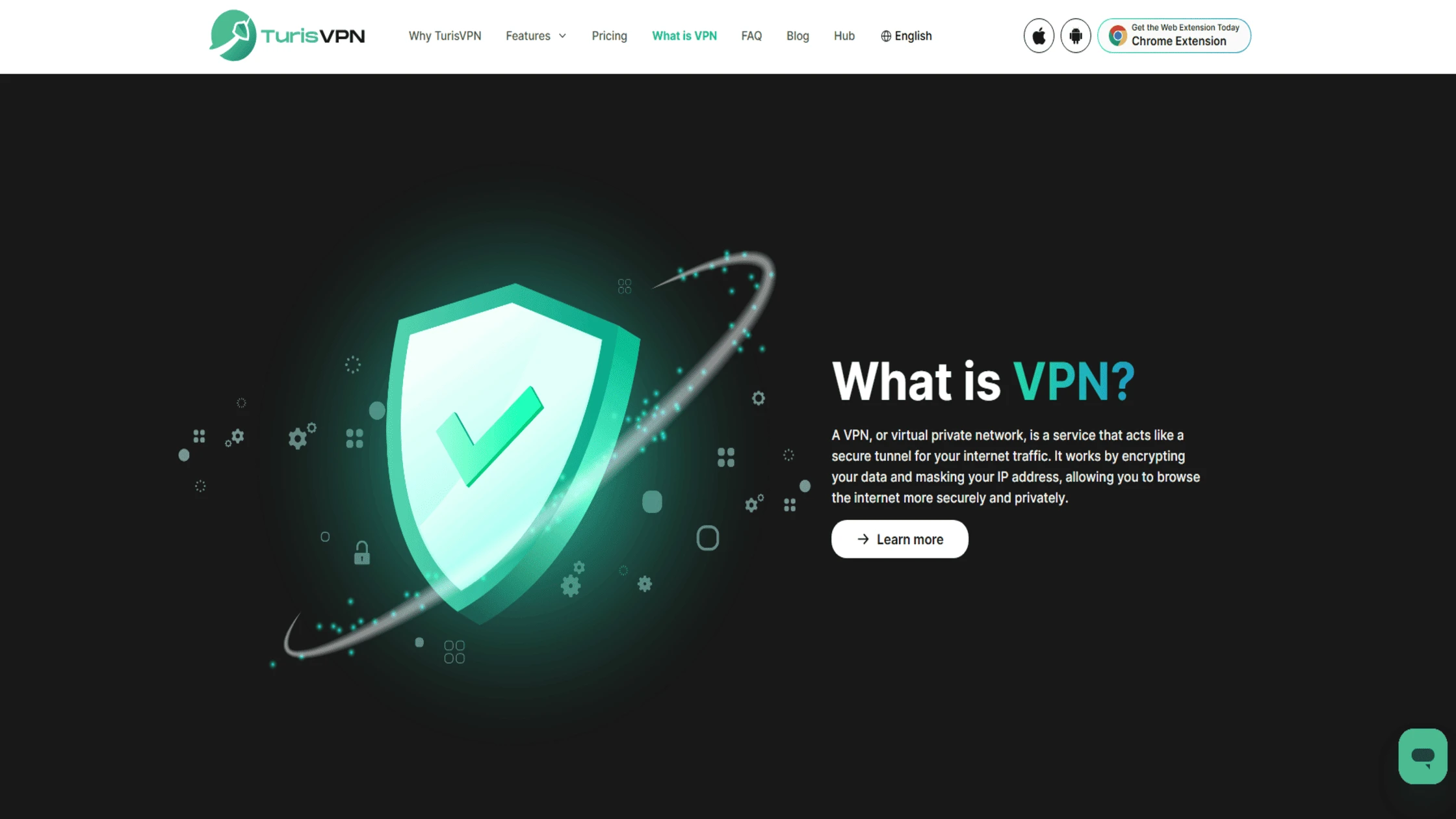Select the What is VPN tab
This screenshot has width=1456, height=819.
click(684, 36)
